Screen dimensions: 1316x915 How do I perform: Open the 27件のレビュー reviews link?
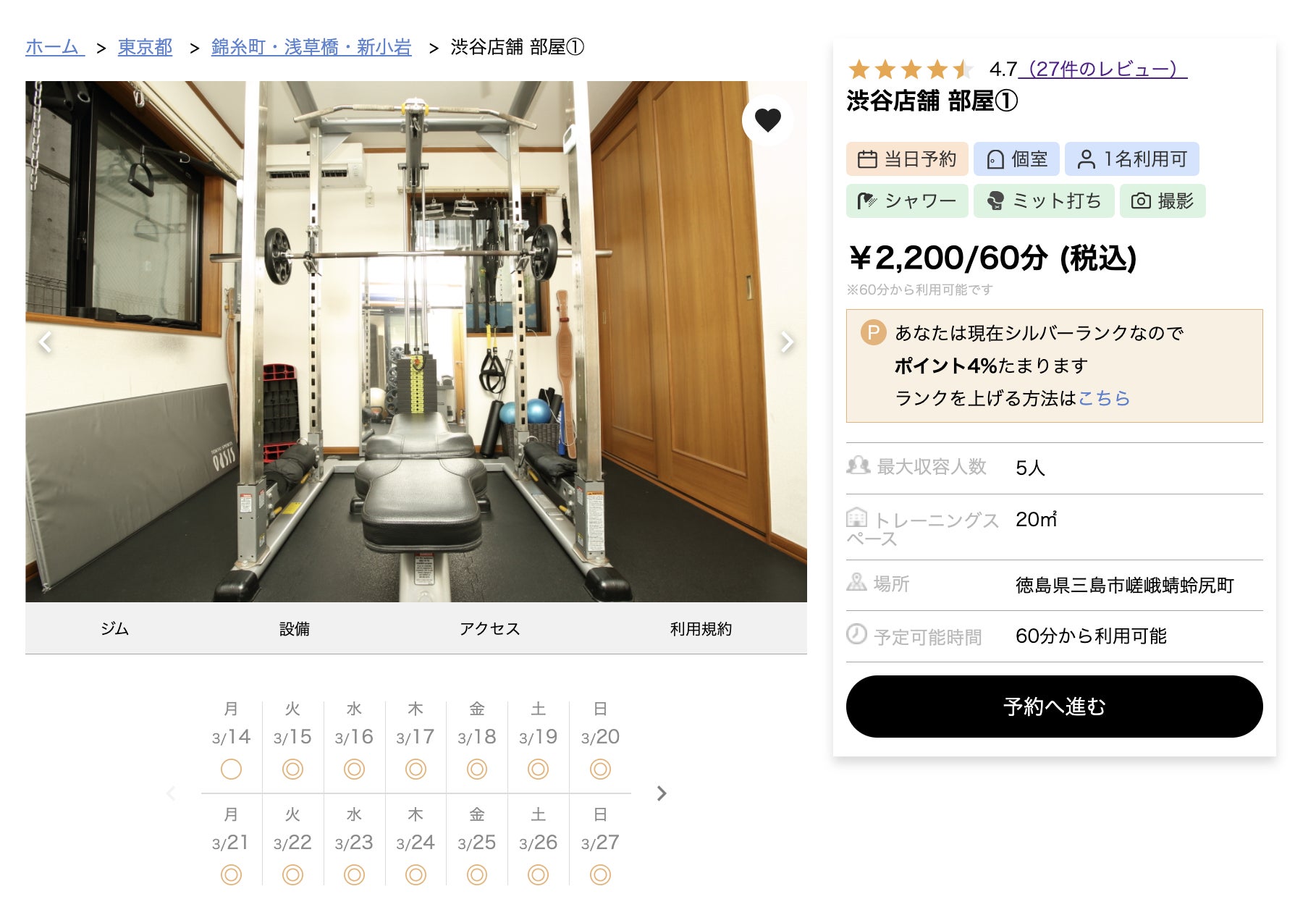(x=1102, y=69)
